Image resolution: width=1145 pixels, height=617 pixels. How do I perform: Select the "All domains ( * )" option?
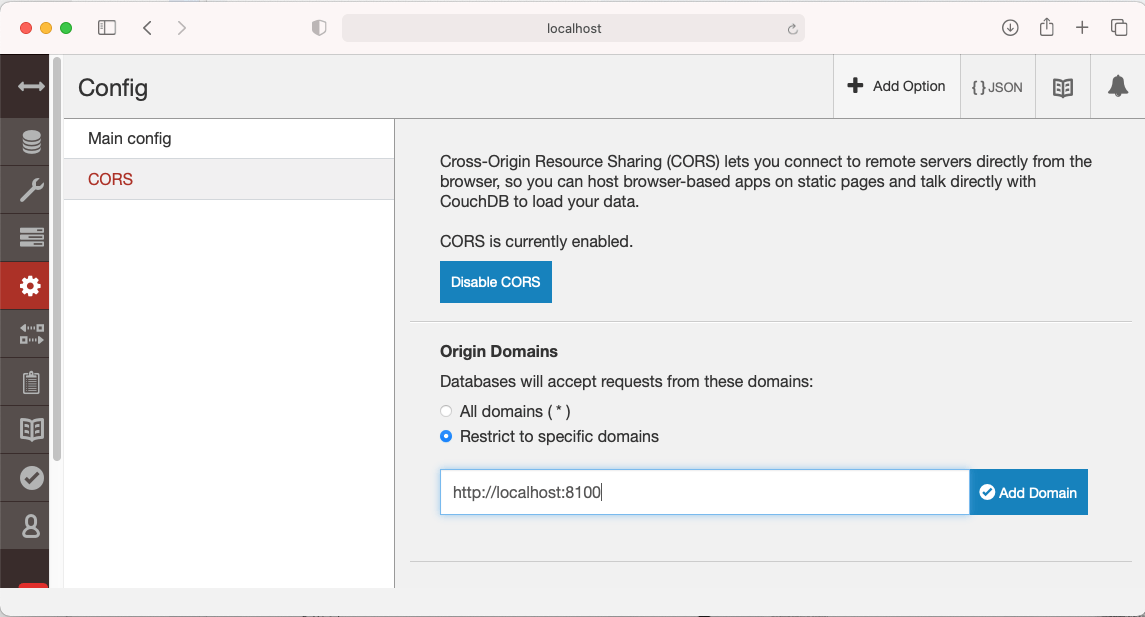coord(446,411)
